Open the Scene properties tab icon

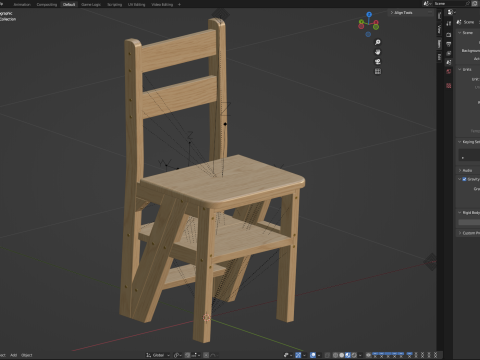click(x=449, y=62)
